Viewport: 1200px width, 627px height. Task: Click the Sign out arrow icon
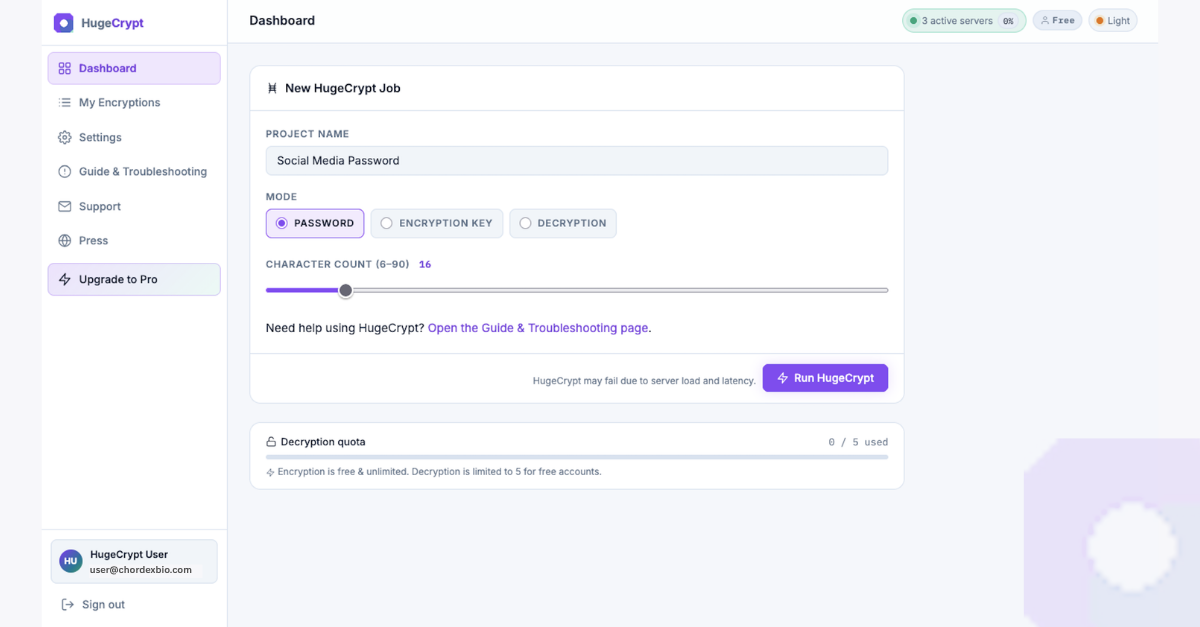point(68,604)
